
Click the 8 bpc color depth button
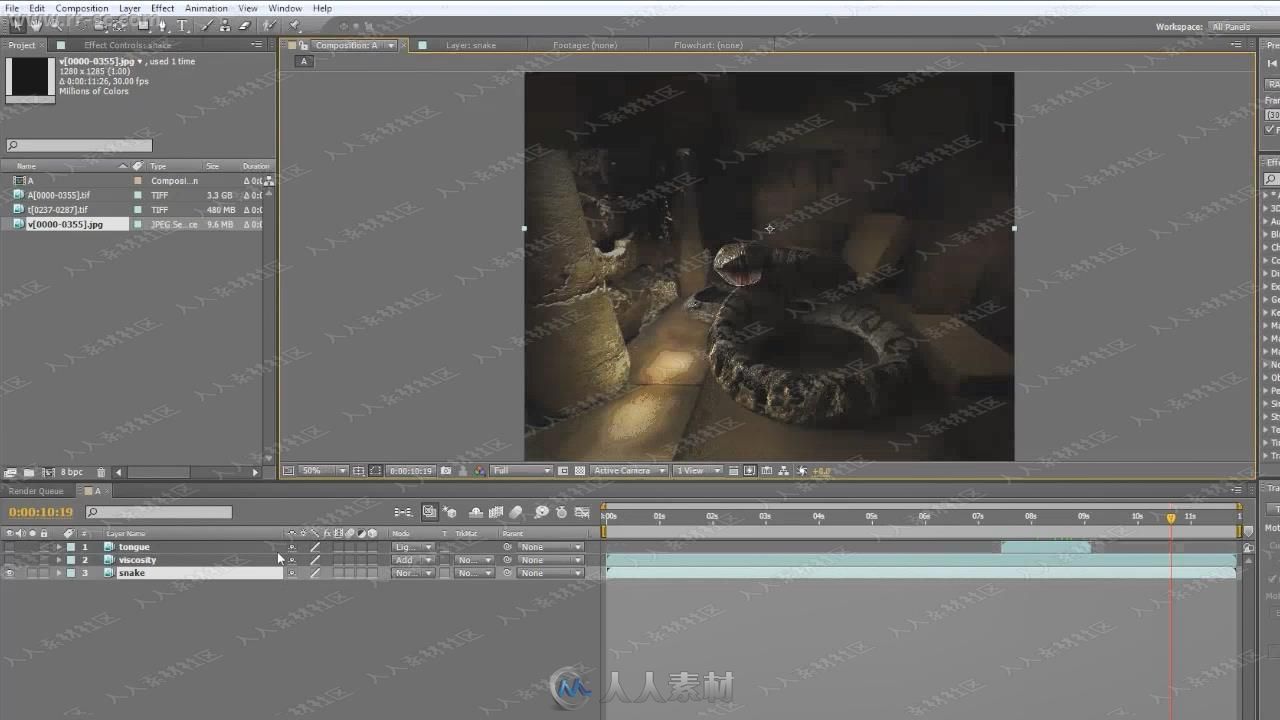click(71, 472)
